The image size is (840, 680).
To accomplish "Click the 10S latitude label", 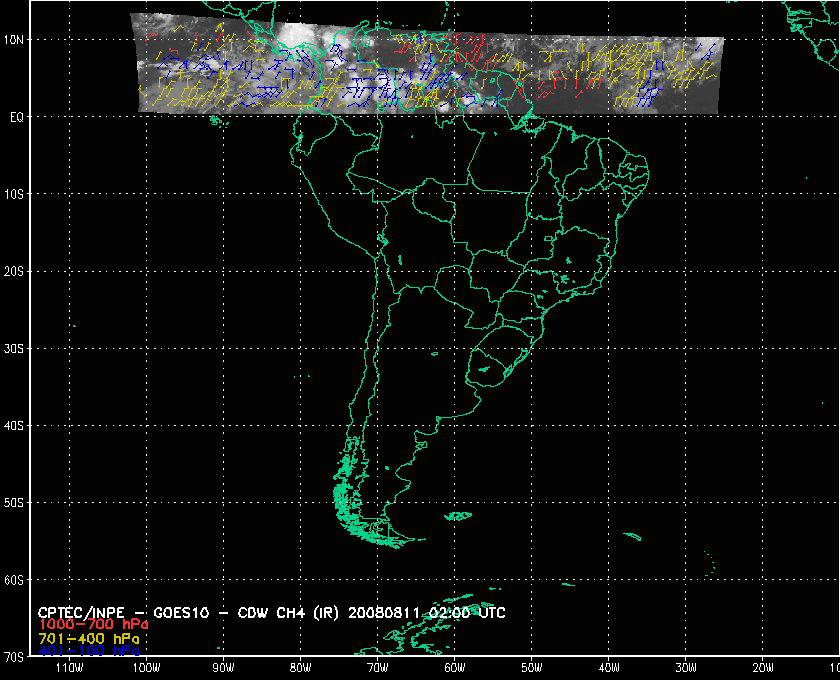I will click(13, 194).
